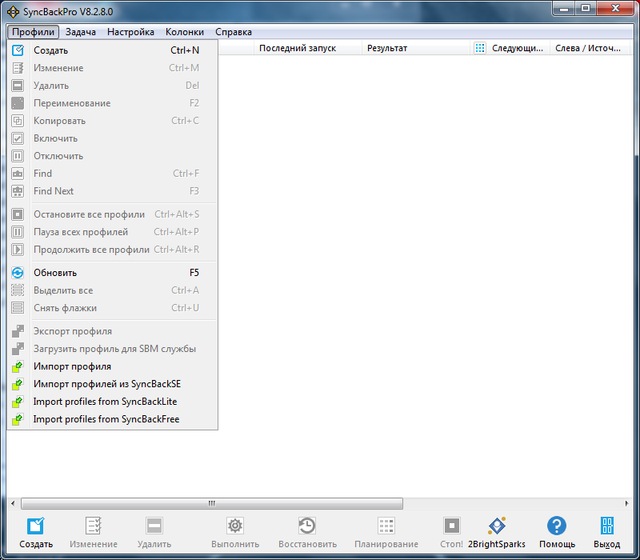
Task: Click the Изменение toolbar icon
Action: [x=93, y=526]
